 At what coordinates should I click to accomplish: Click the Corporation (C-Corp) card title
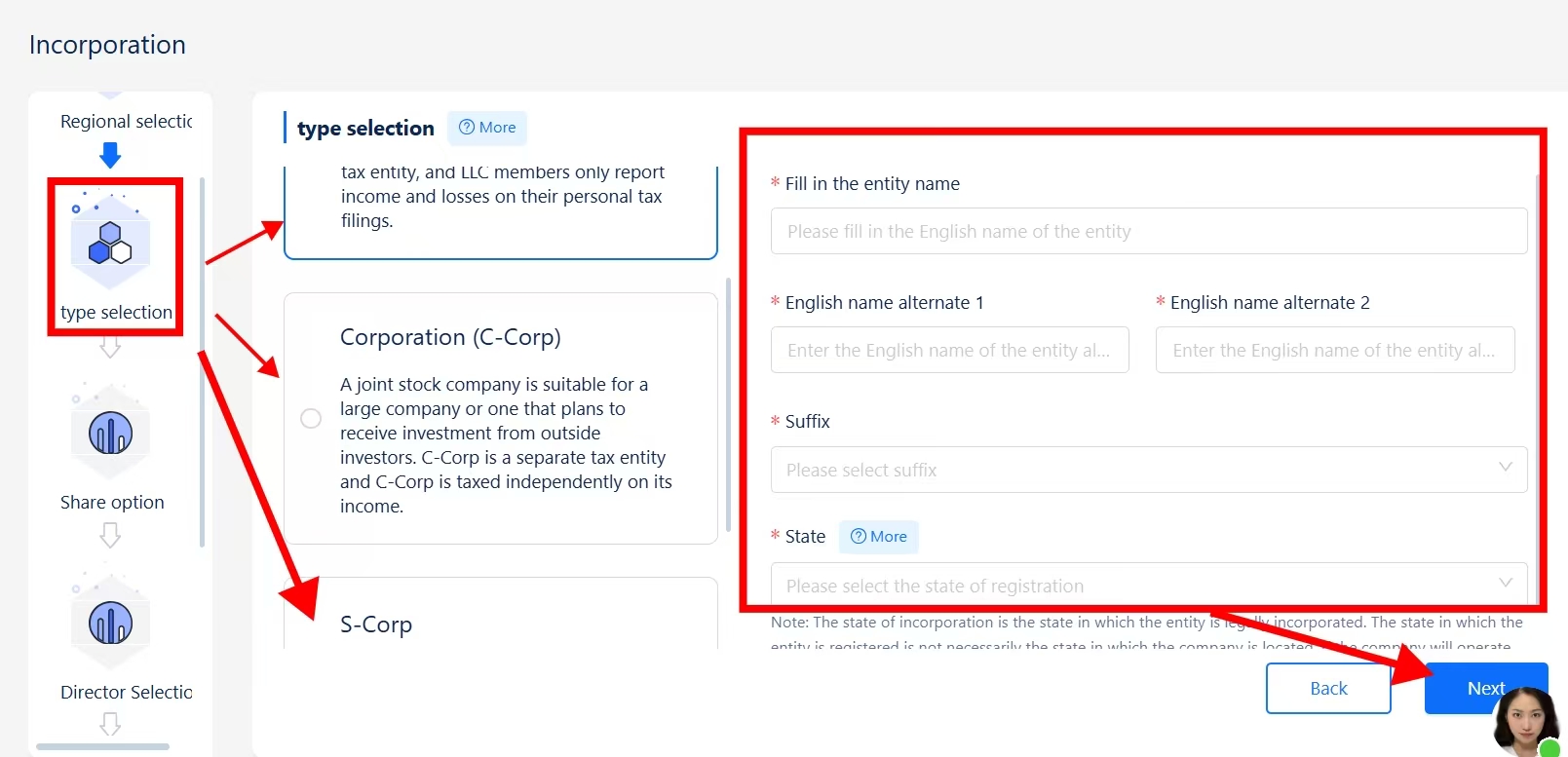pos(450,337)
